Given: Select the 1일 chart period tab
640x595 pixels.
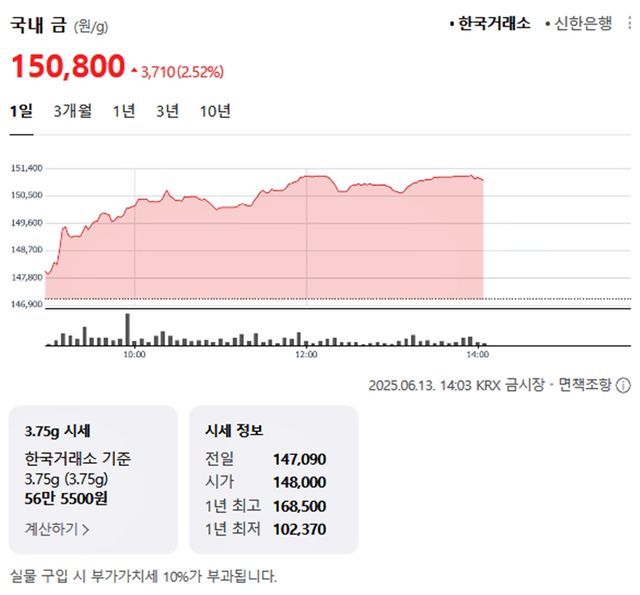Looking at the screenshot, I should 22,111.
